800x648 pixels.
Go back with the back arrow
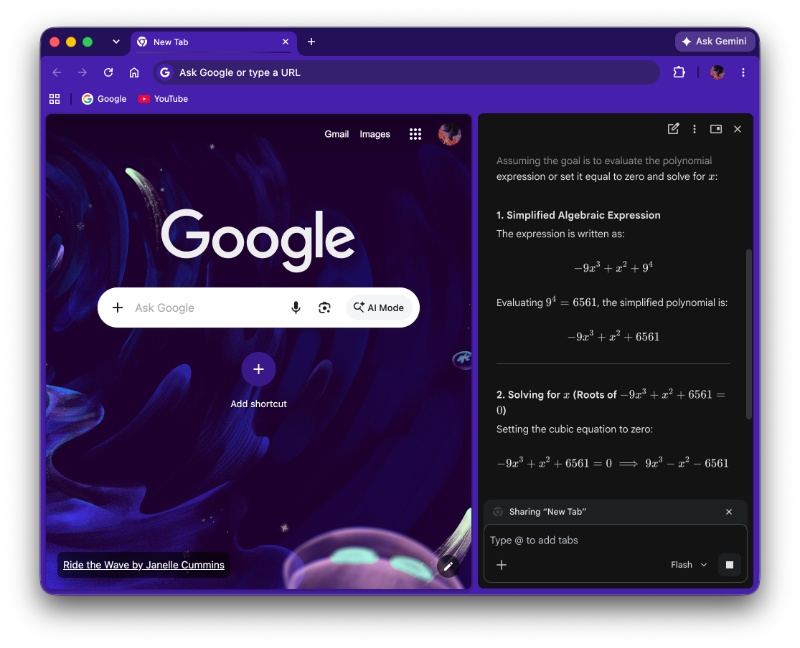pyautogui.click(x=57, y=72)
